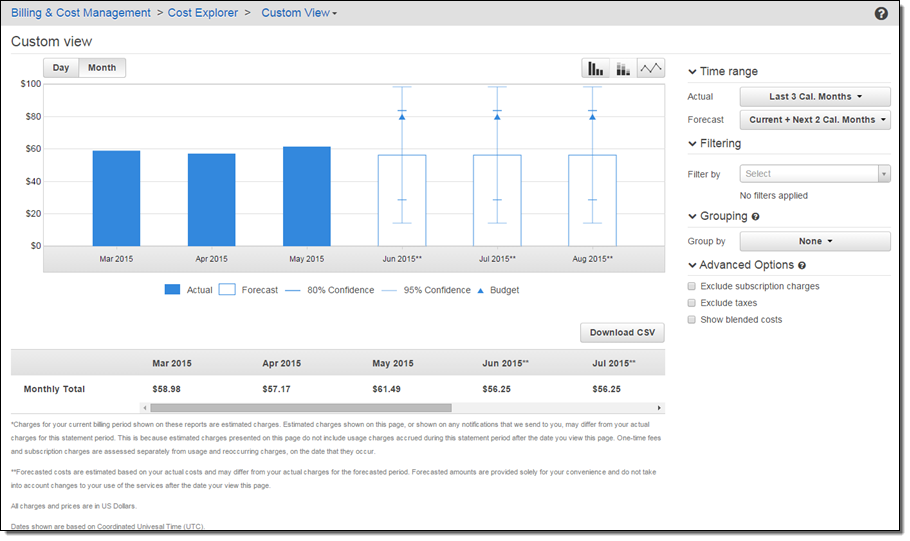Enable Exclude subscription charges checkbox

[691, 287]
